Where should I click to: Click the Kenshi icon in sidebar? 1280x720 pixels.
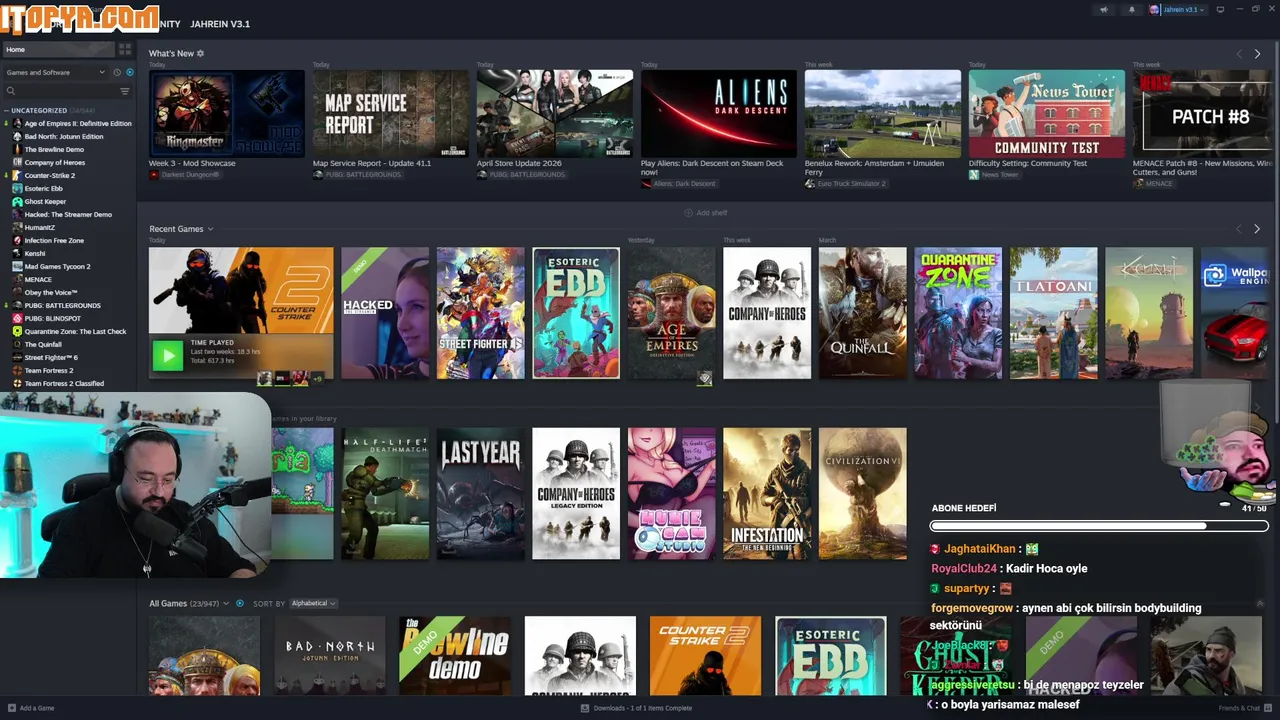click(x=17, y=253)
